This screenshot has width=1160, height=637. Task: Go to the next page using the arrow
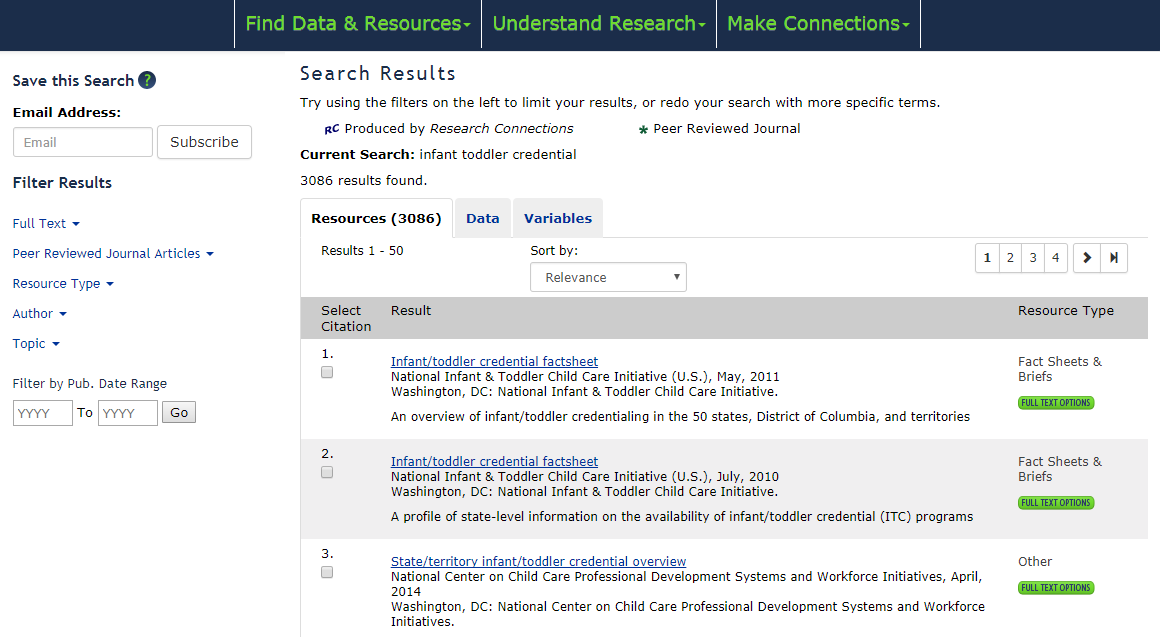tap(1086, 257)
